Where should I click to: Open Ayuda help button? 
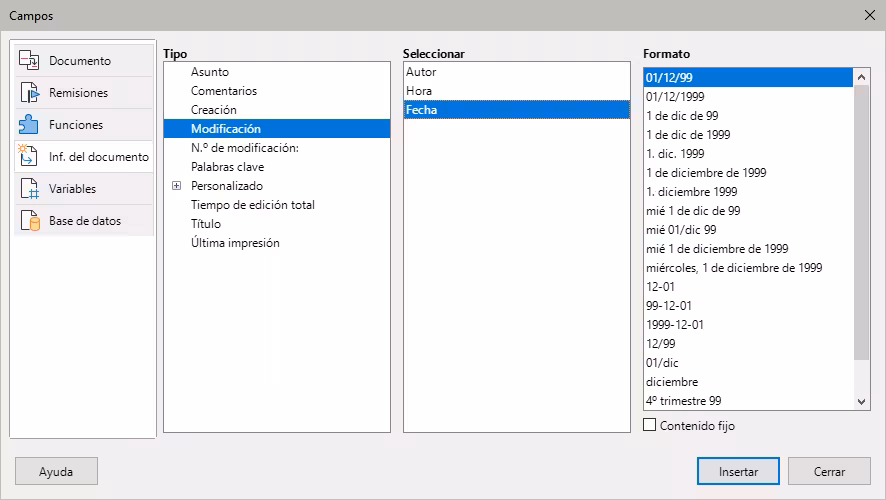56,471
